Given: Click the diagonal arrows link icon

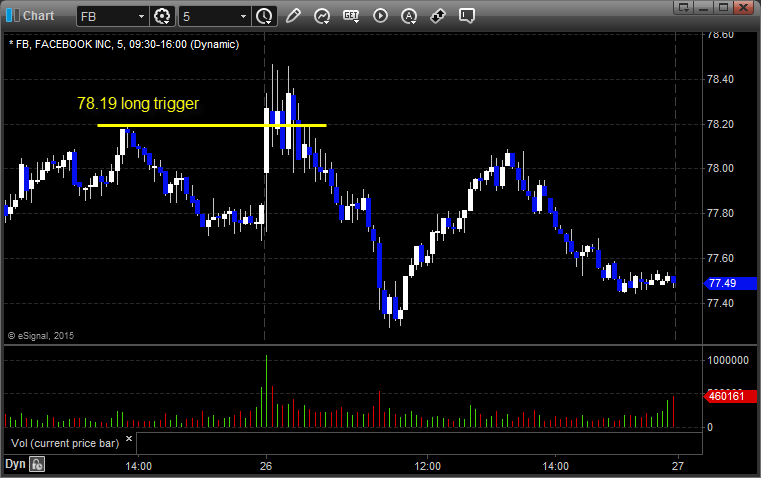Looking at the screenshot, I should (438, 16).
